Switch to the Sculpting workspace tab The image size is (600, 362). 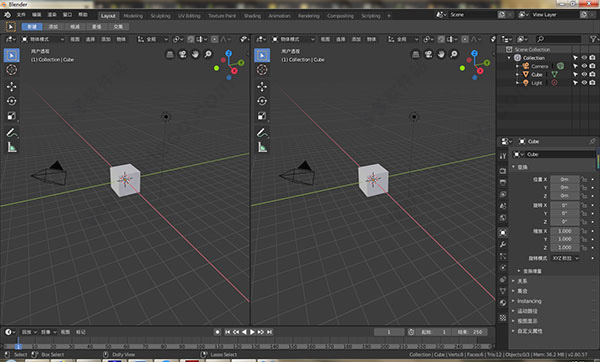(x=160, y=16)
